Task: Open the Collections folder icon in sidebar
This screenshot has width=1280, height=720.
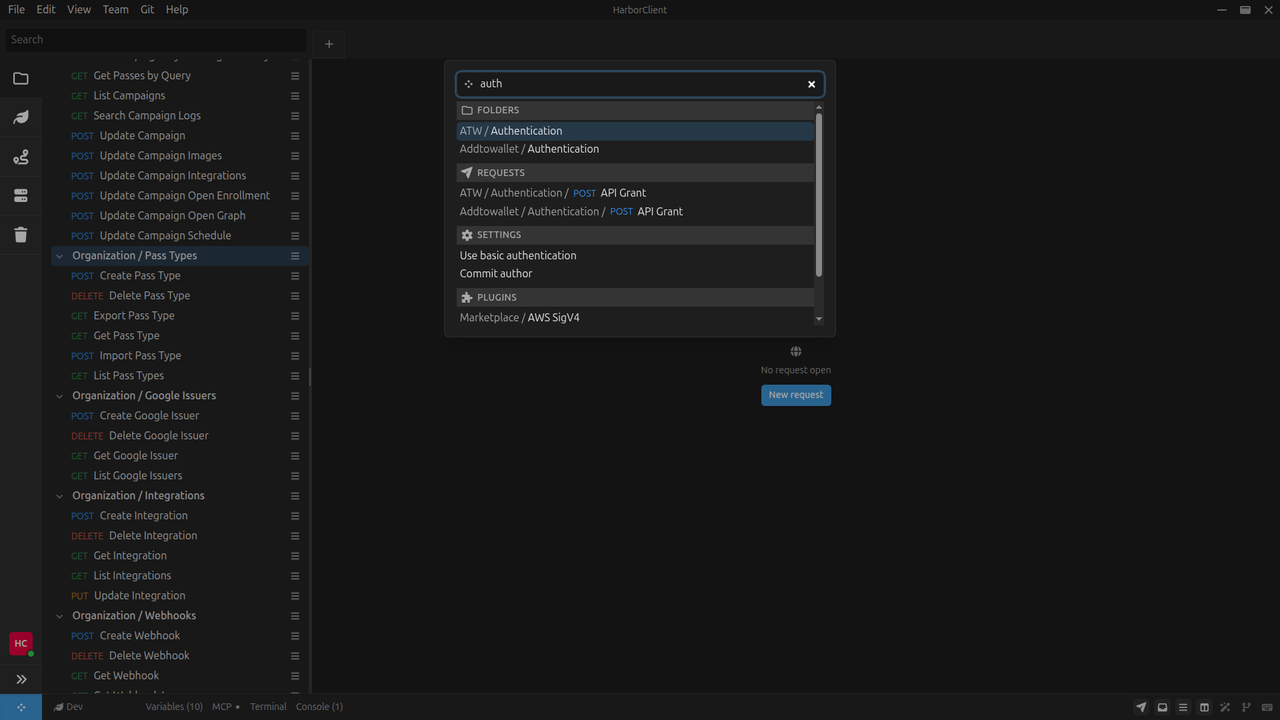Action: [21, 78]
